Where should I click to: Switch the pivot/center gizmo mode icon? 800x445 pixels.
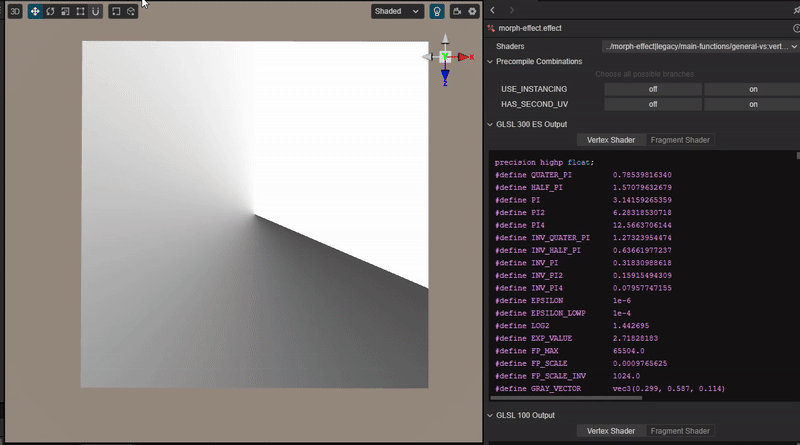pyautogui.click(x=116, y=11)
